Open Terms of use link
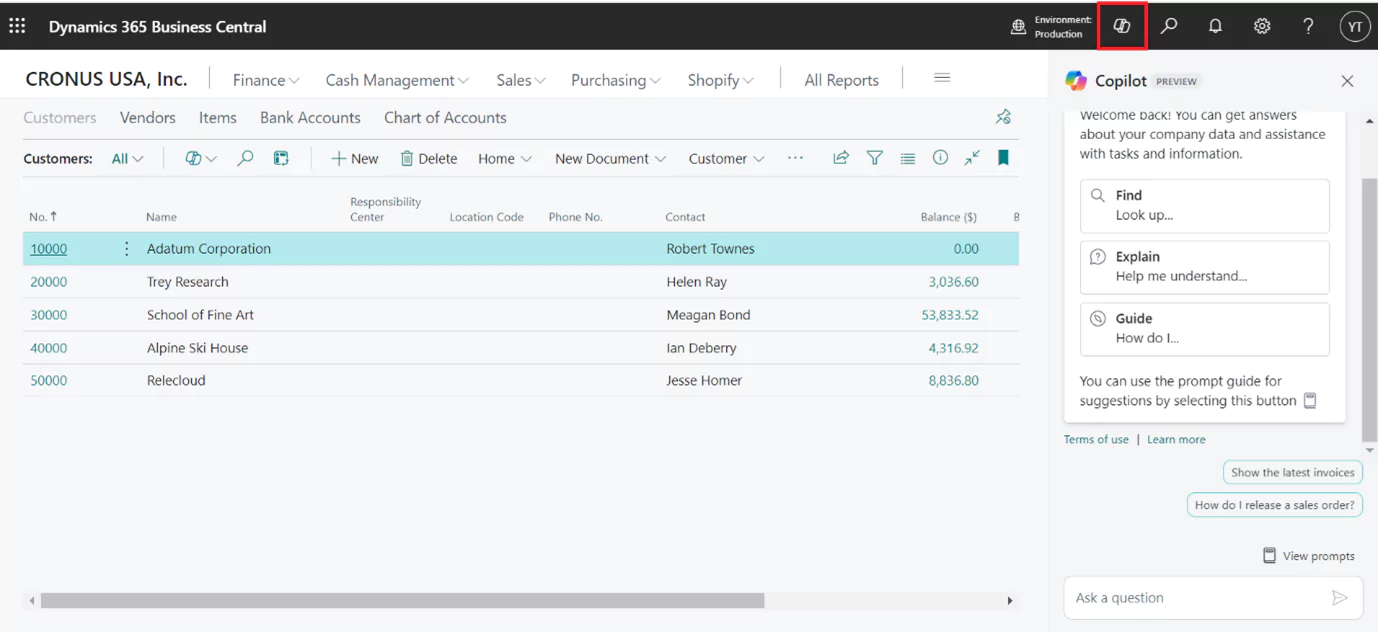 click(x=1096, y=439)
